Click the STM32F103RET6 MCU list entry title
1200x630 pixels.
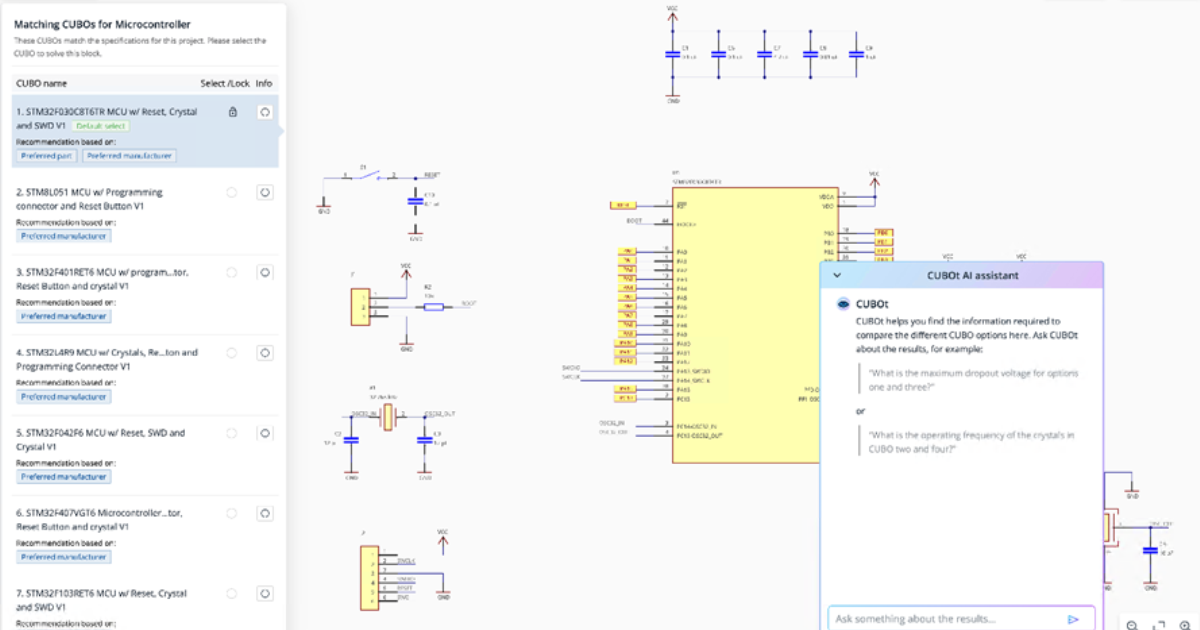pos(101,600)
